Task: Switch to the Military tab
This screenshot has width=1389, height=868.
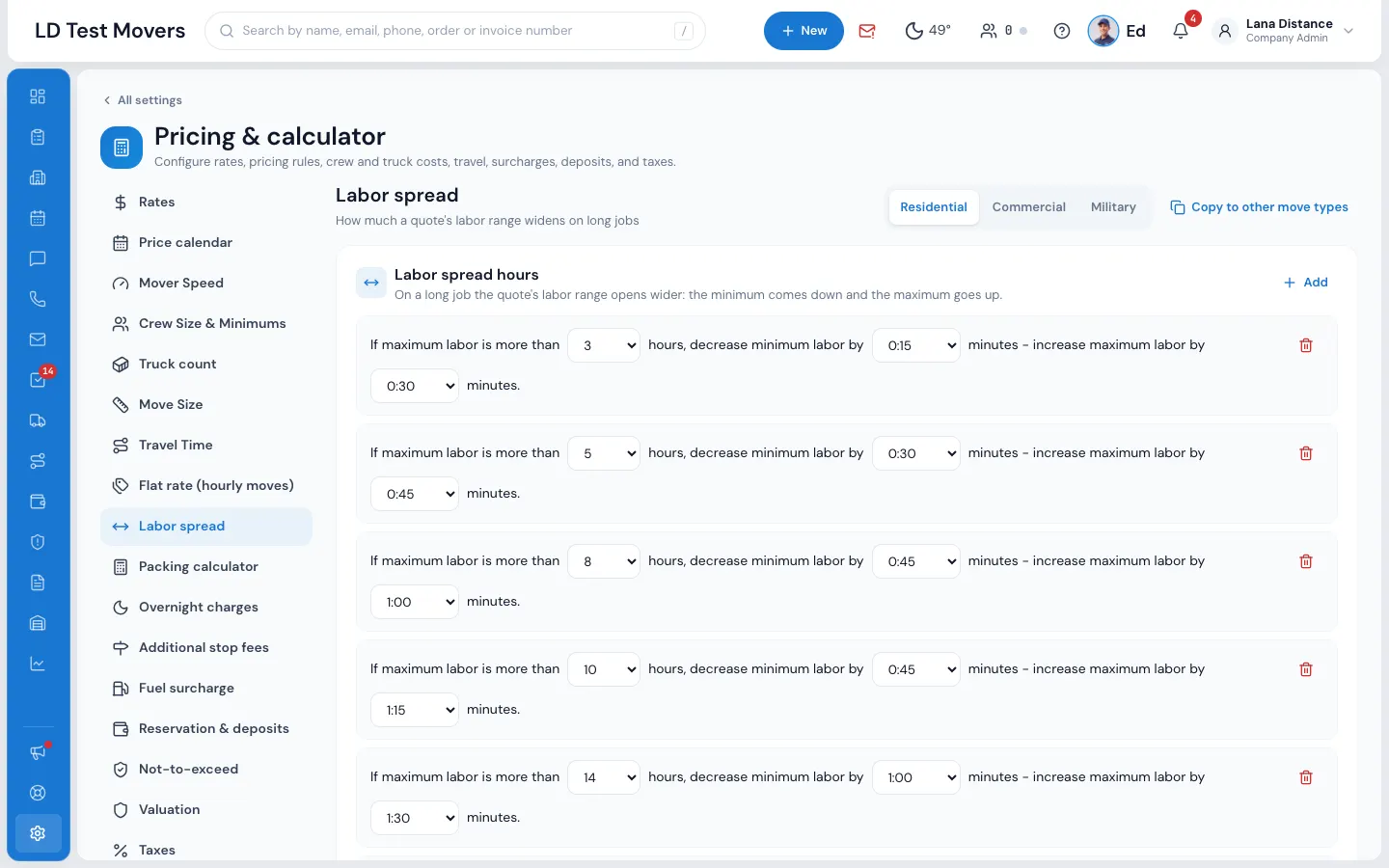Action: click(x=1113, y=207)
